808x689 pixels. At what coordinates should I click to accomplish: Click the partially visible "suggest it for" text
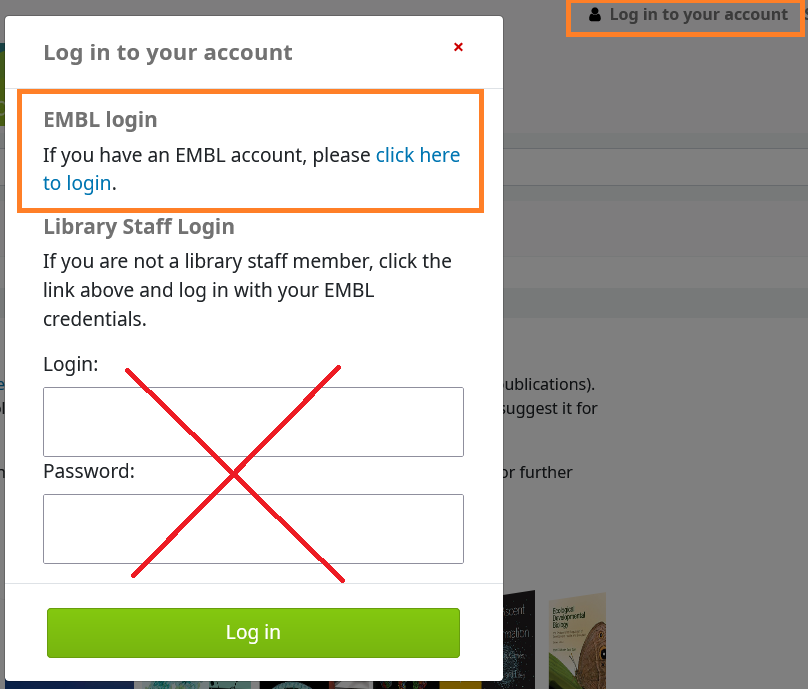[x=548, y=408]
